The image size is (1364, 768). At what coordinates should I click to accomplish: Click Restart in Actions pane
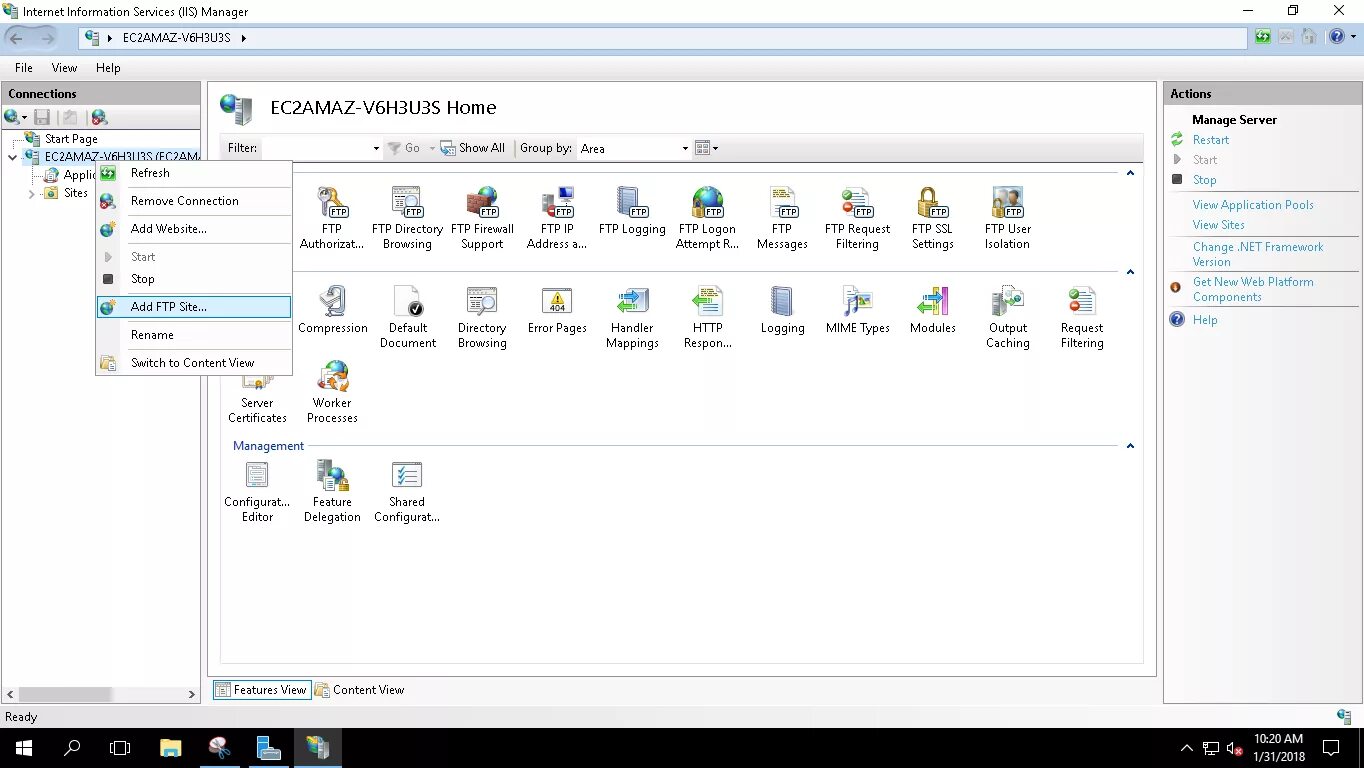coord(1210,140)
